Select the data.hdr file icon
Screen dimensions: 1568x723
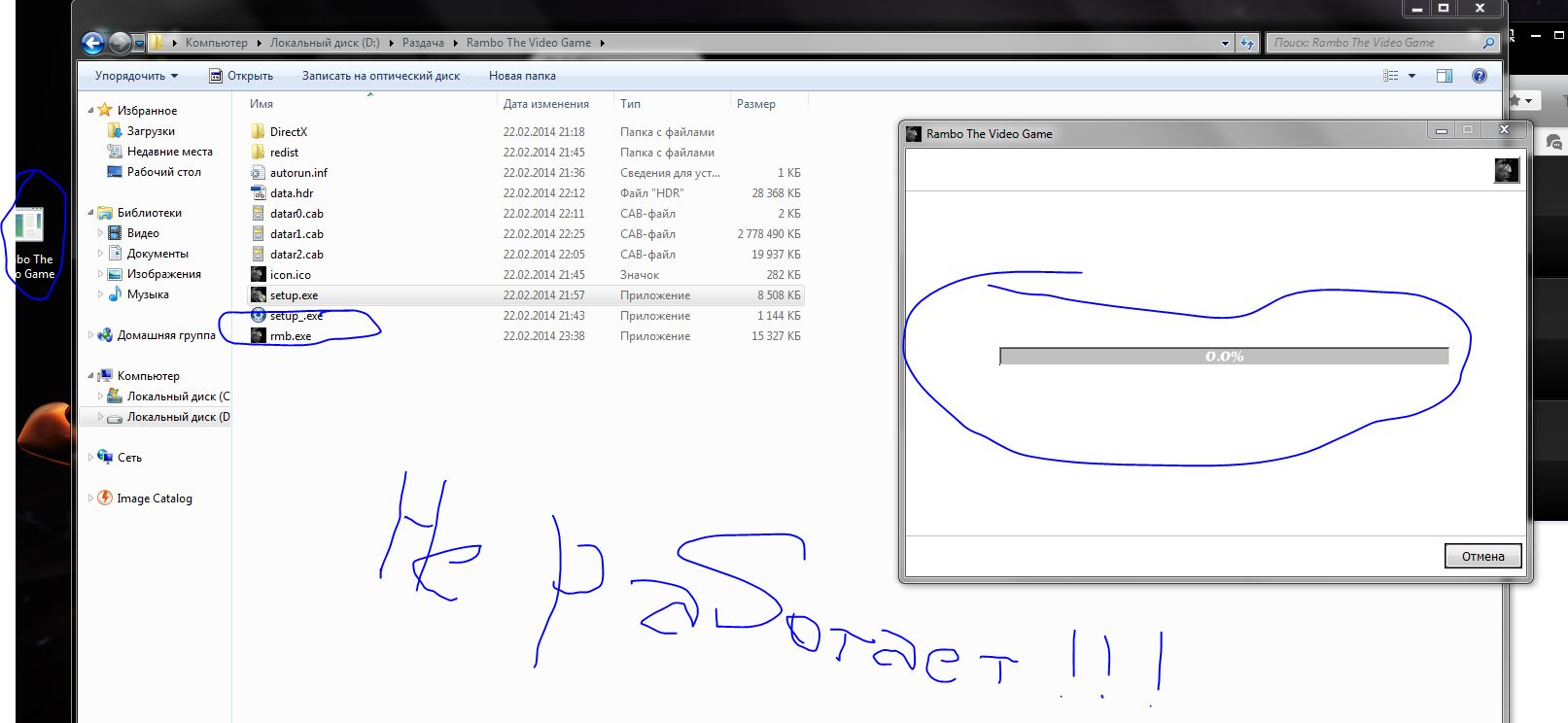click(x=258, y=192)
